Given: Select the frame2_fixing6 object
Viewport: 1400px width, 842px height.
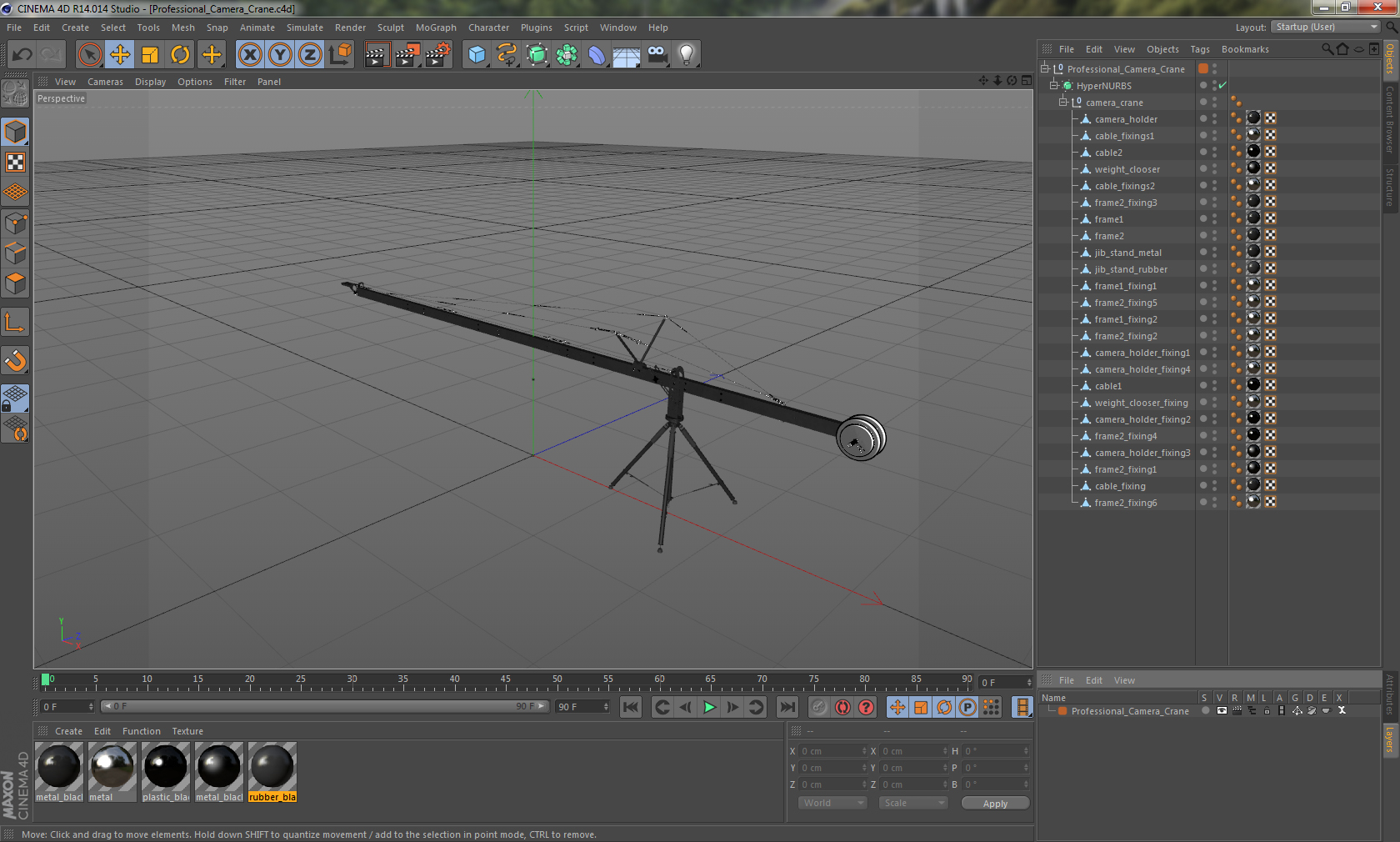Looking at the screenshot, I should click(x=1126, y=503).
